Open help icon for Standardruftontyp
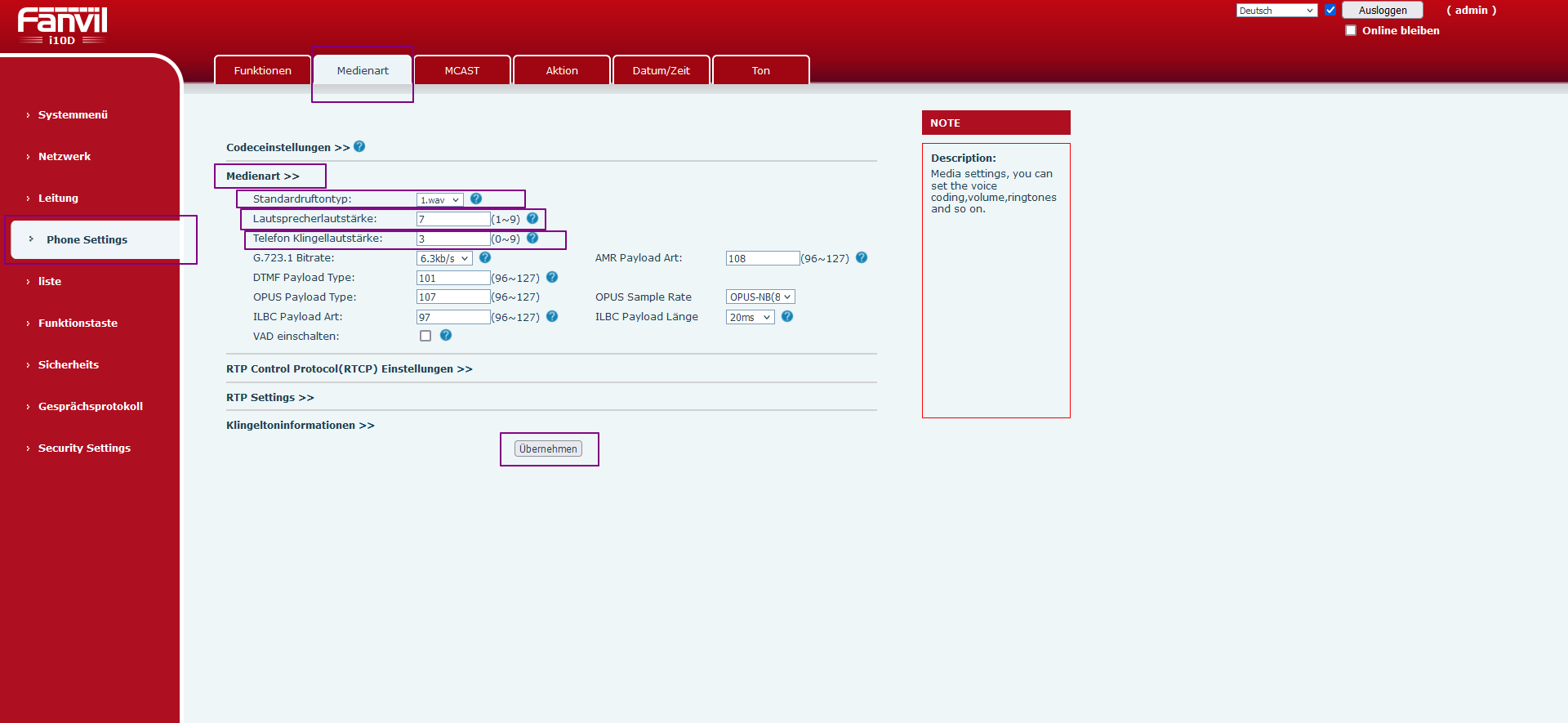1568x723 pixels. coord(476,199)
